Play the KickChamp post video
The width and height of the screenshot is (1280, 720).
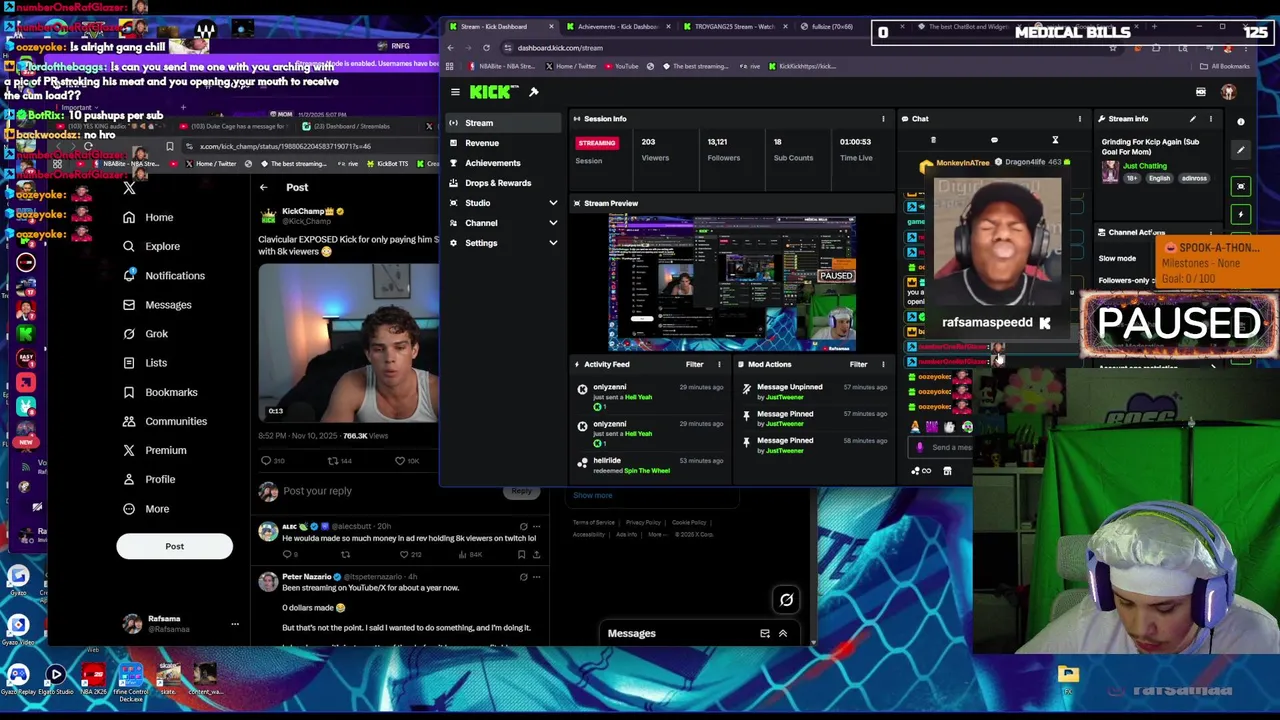[x=348, y=342]
